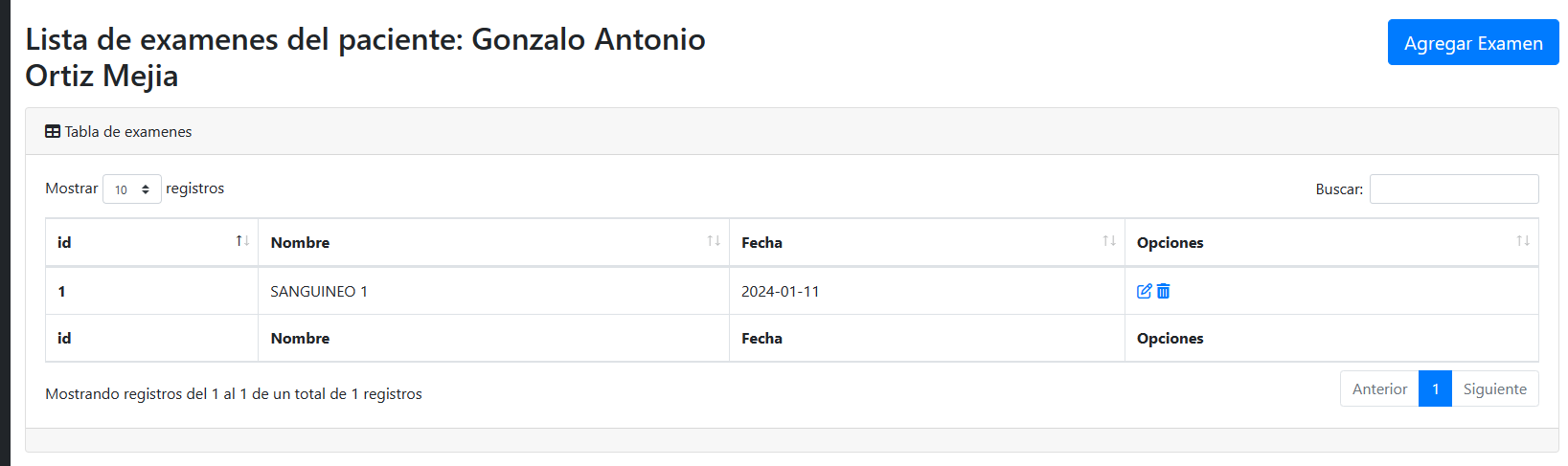Screen dimensions: 1568x466
Task: Toggle sort arrows on the Opciones column header
Action: (1523, 241)
